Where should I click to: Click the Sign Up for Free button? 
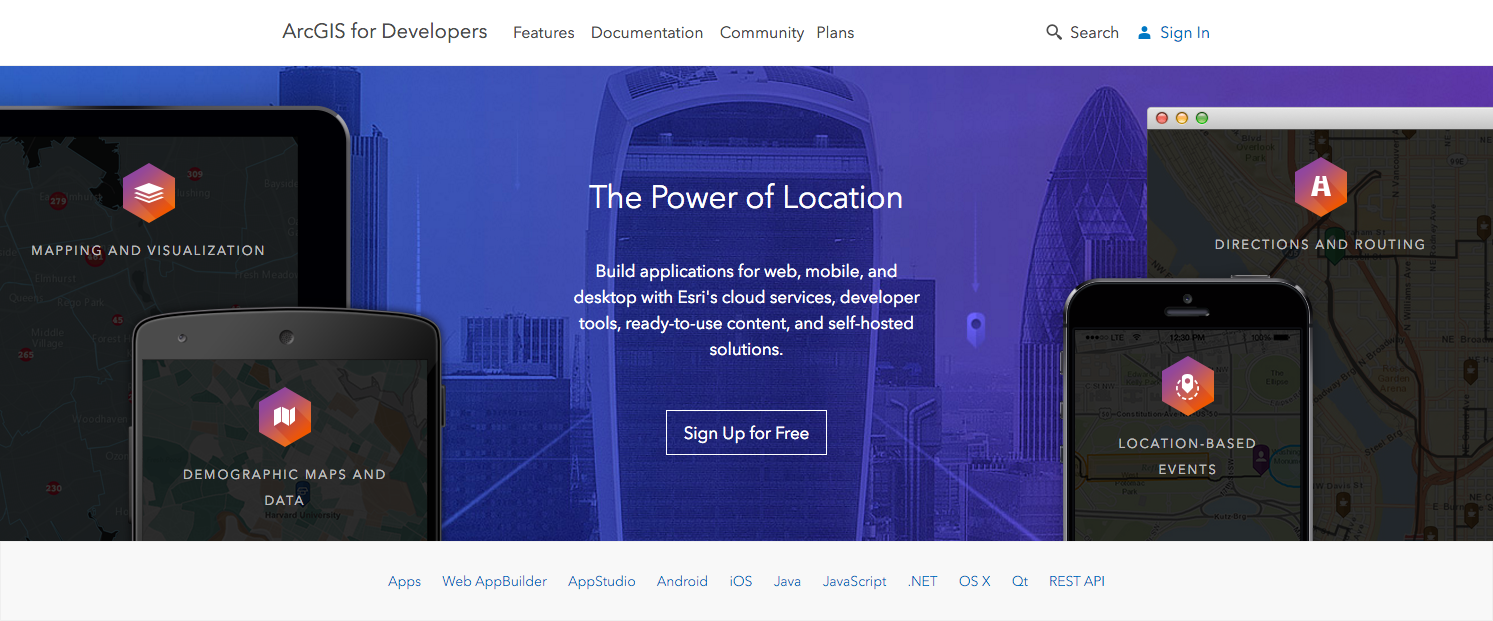(746, 432)
